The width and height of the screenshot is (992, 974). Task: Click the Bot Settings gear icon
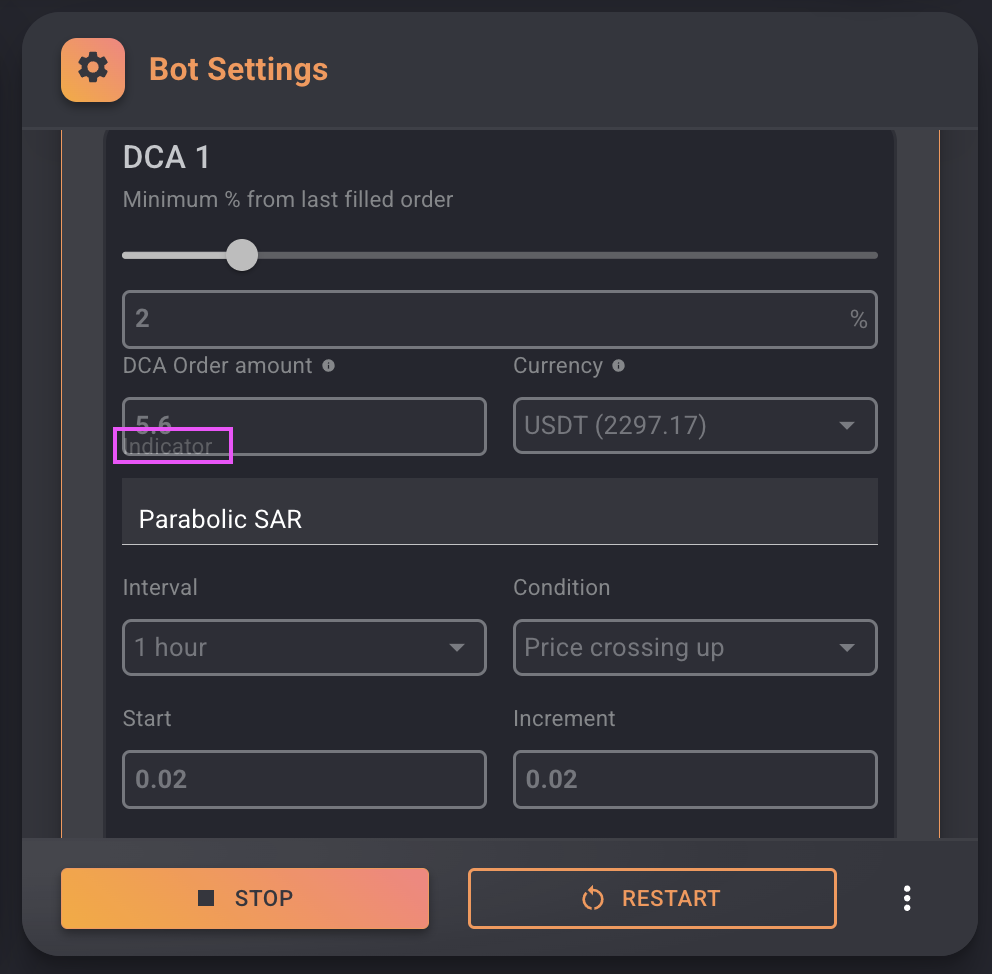[x=93, y=69]
